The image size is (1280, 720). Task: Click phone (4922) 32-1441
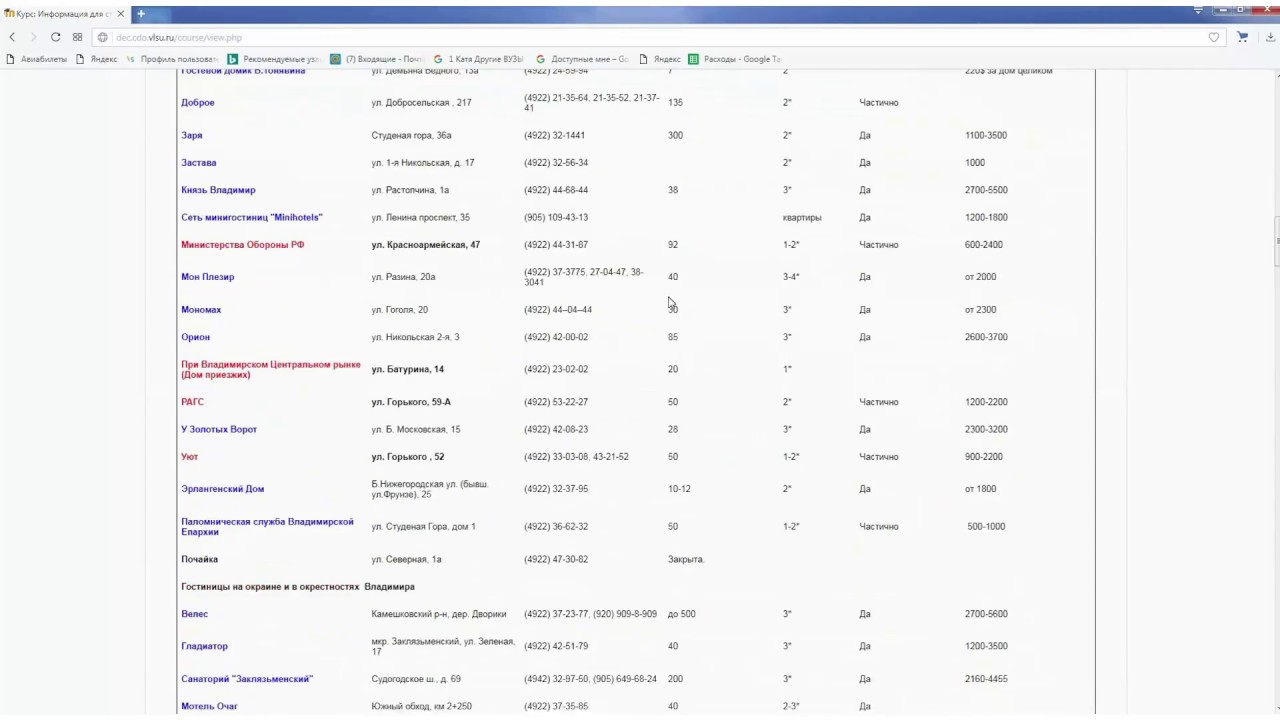click(x=554, y=135)
